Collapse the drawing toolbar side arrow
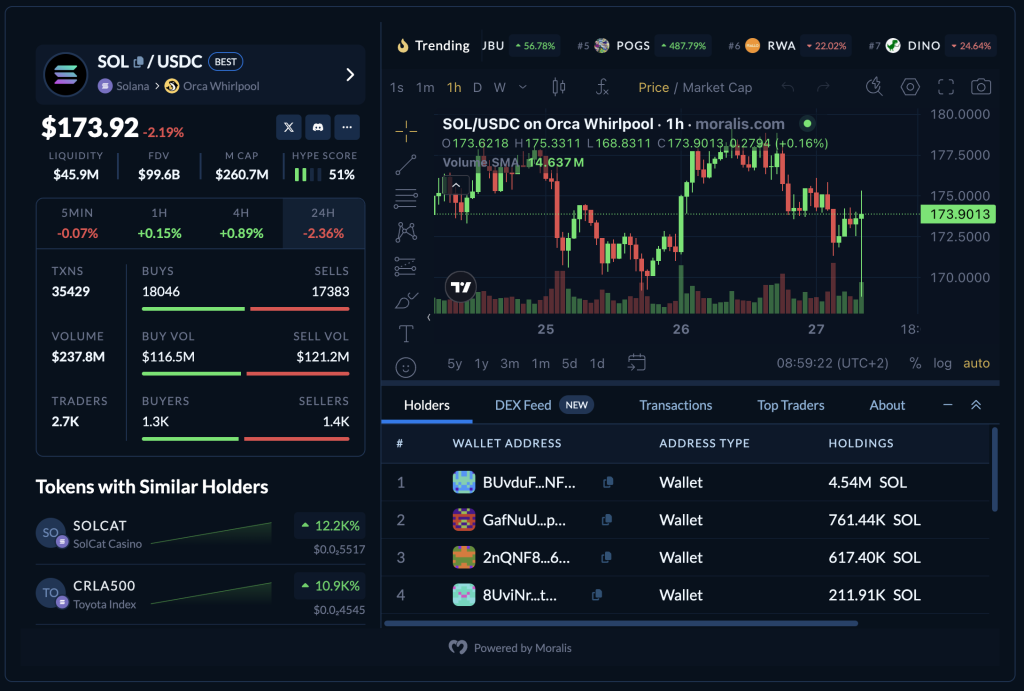This screenshot has width=1024, height=691. pos(429,317)
